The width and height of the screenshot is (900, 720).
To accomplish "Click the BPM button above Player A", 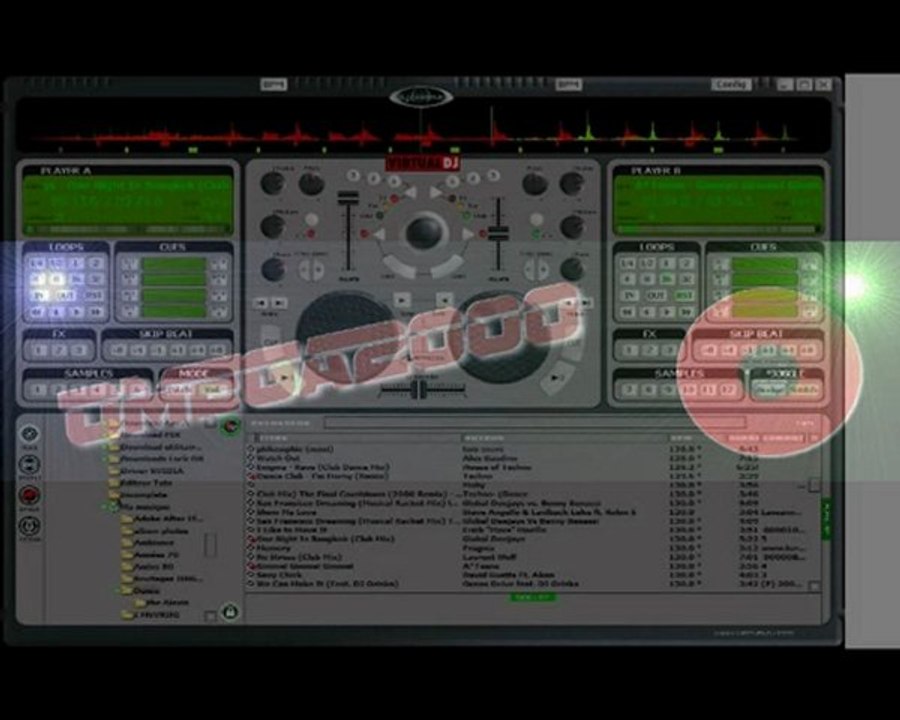I will coord(274,85).
